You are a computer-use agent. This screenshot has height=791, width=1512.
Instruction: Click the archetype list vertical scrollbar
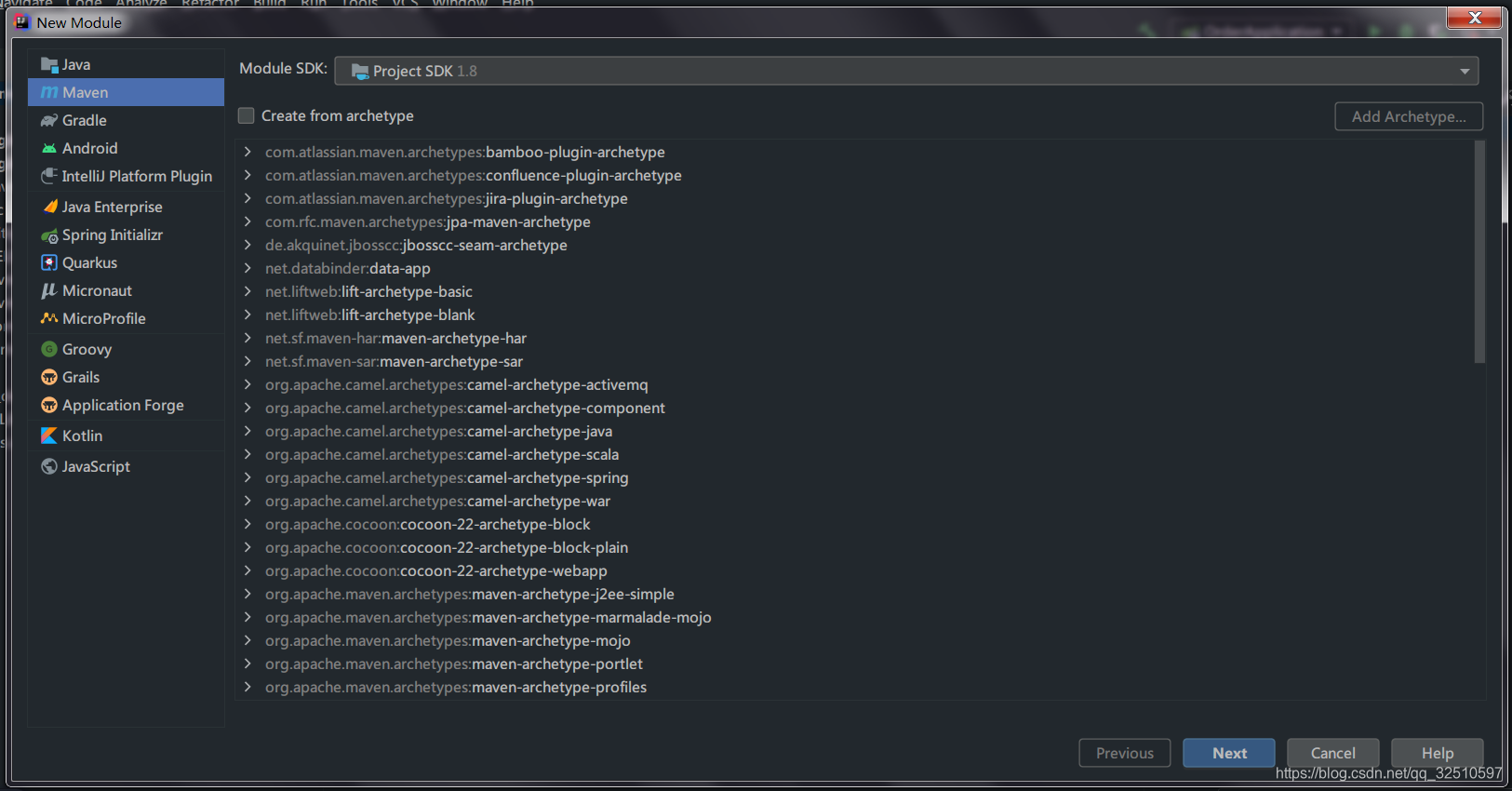[x=1479, y=251]
